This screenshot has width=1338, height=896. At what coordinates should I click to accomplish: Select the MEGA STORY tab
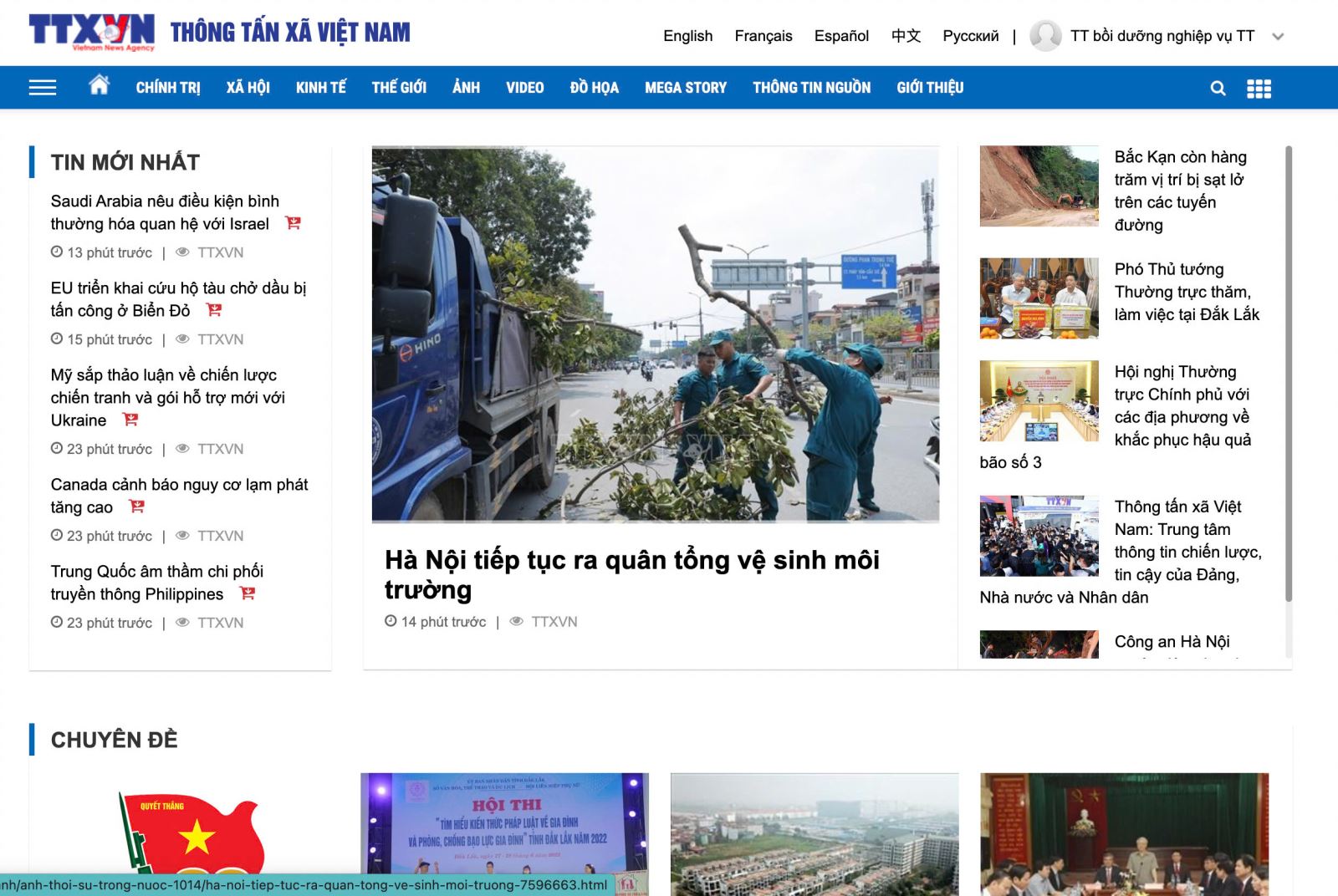tap(685, 88)
